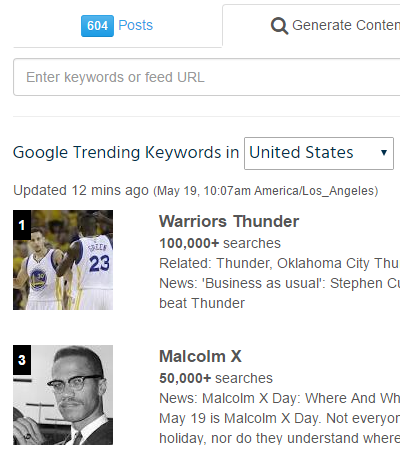
Task: Click rank badge number 1
Action: coord(22,225)
